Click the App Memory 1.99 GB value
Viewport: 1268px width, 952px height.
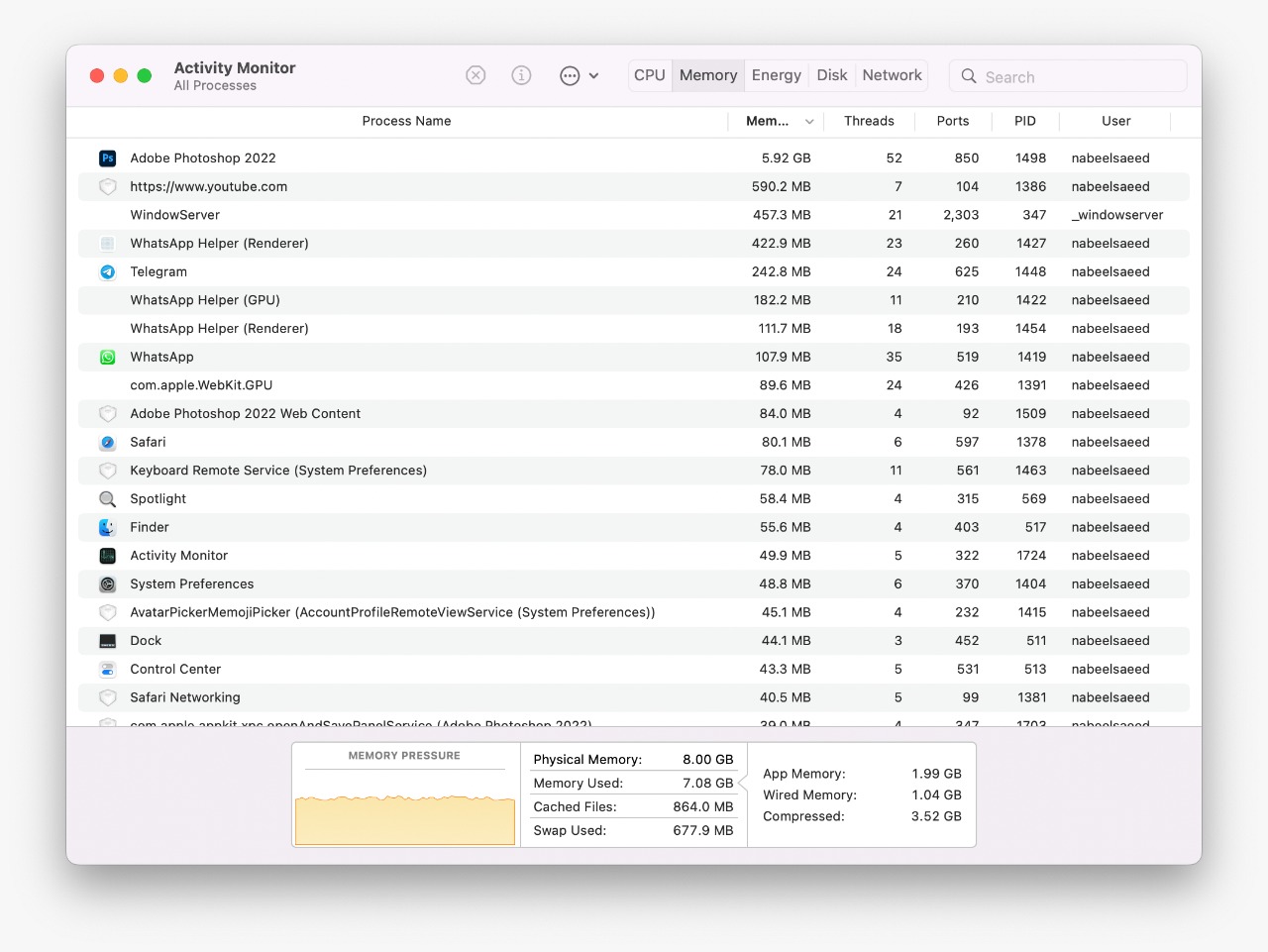coord(937,774)
